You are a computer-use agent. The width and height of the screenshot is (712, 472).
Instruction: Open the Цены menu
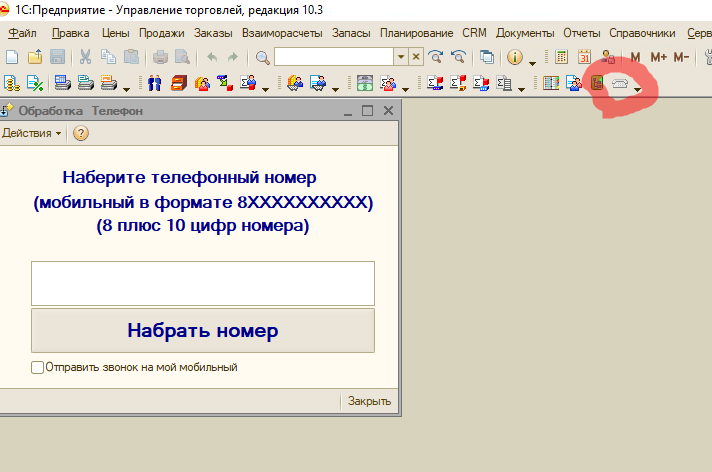pyautogui.click(x=115, y=33)
